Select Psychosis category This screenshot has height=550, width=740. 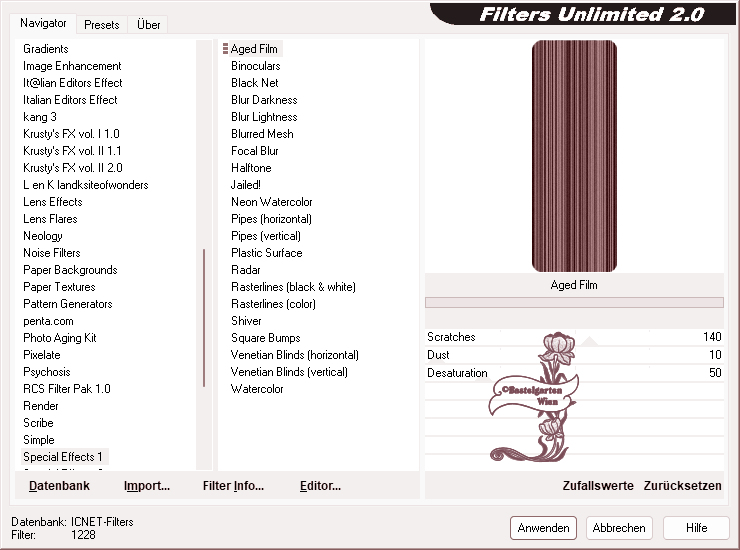[47, 372]
